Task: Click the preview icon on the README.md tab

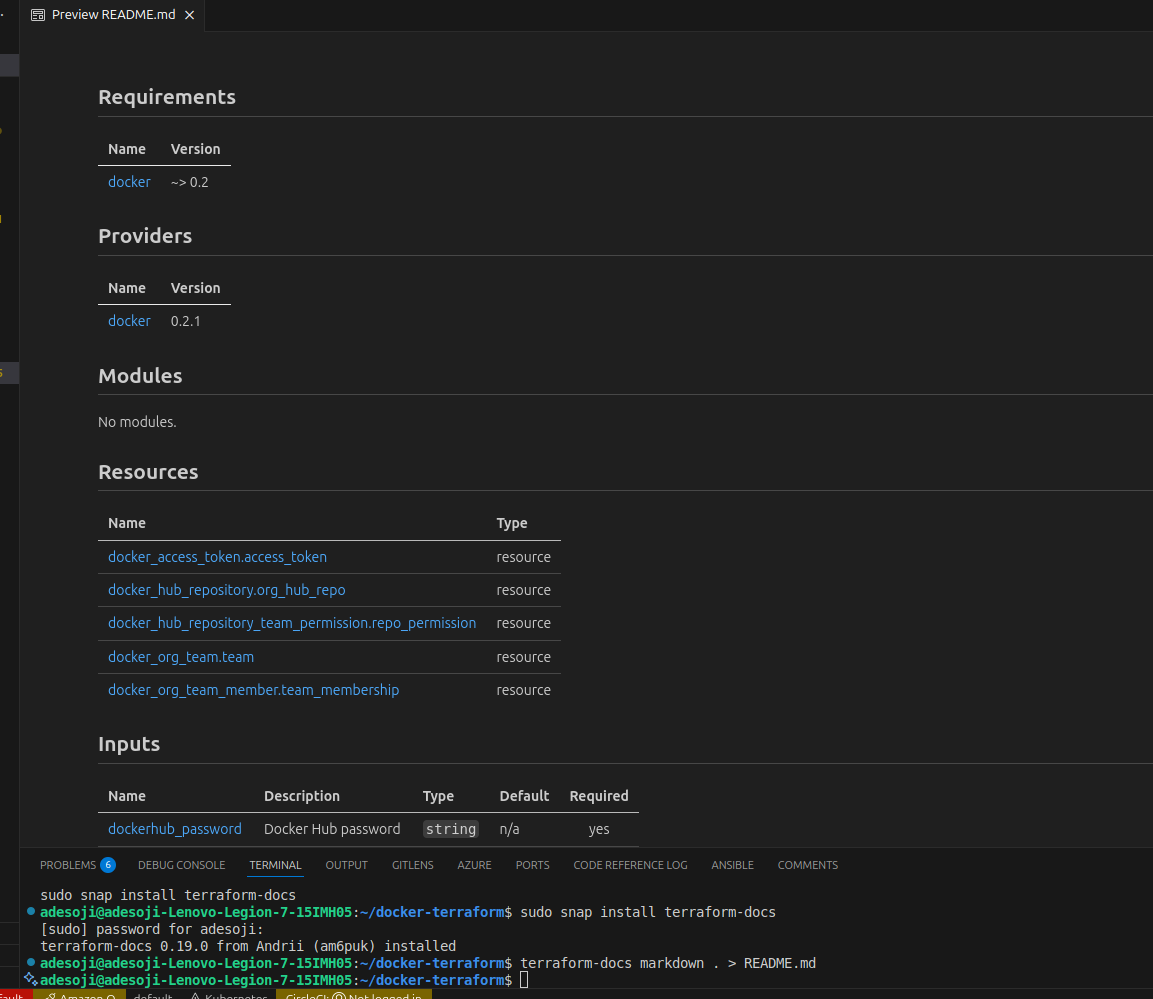Action: coord(38,15)
